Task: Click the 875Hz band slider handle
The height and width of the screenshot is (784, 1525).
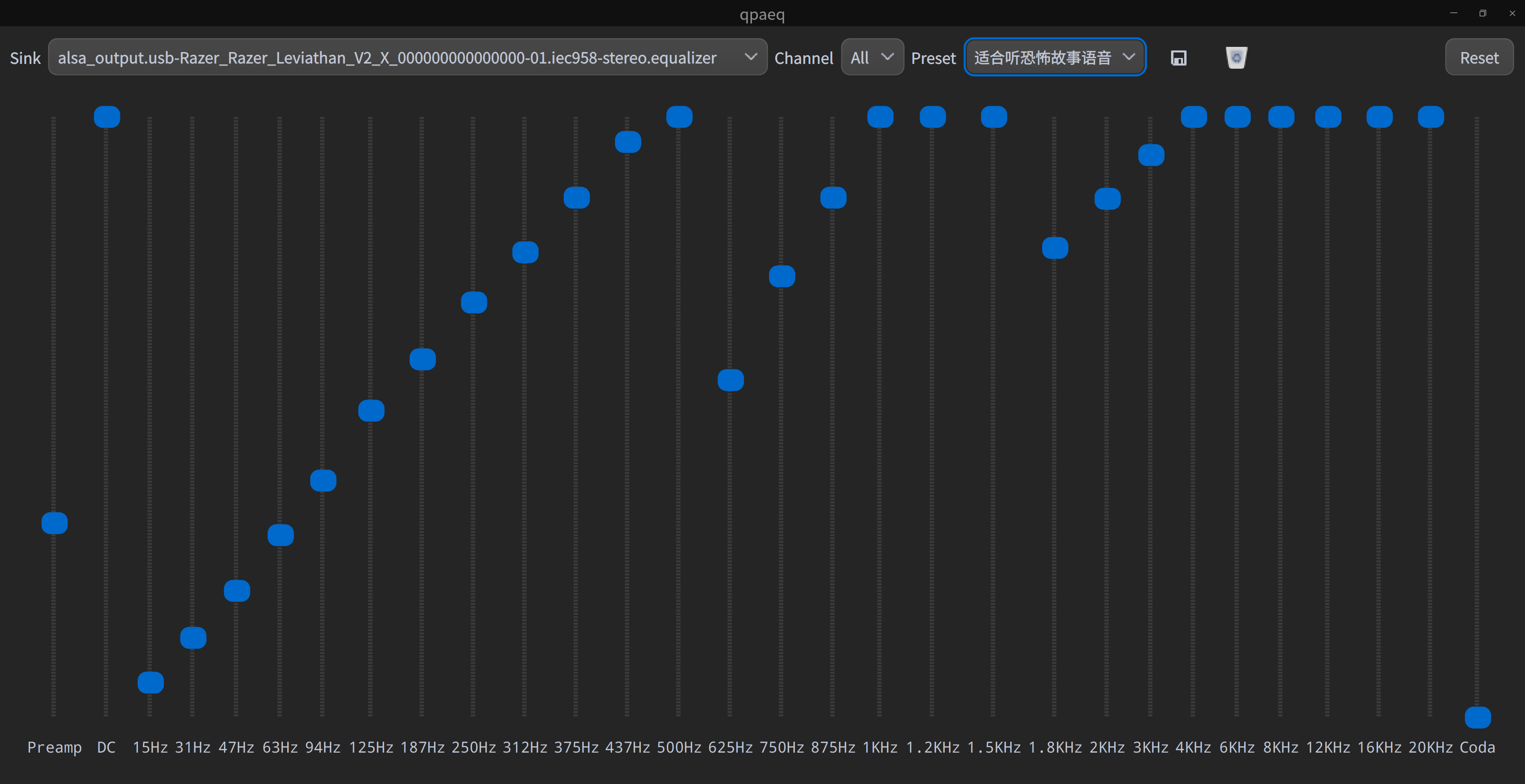Action: (x=833, y=198)
